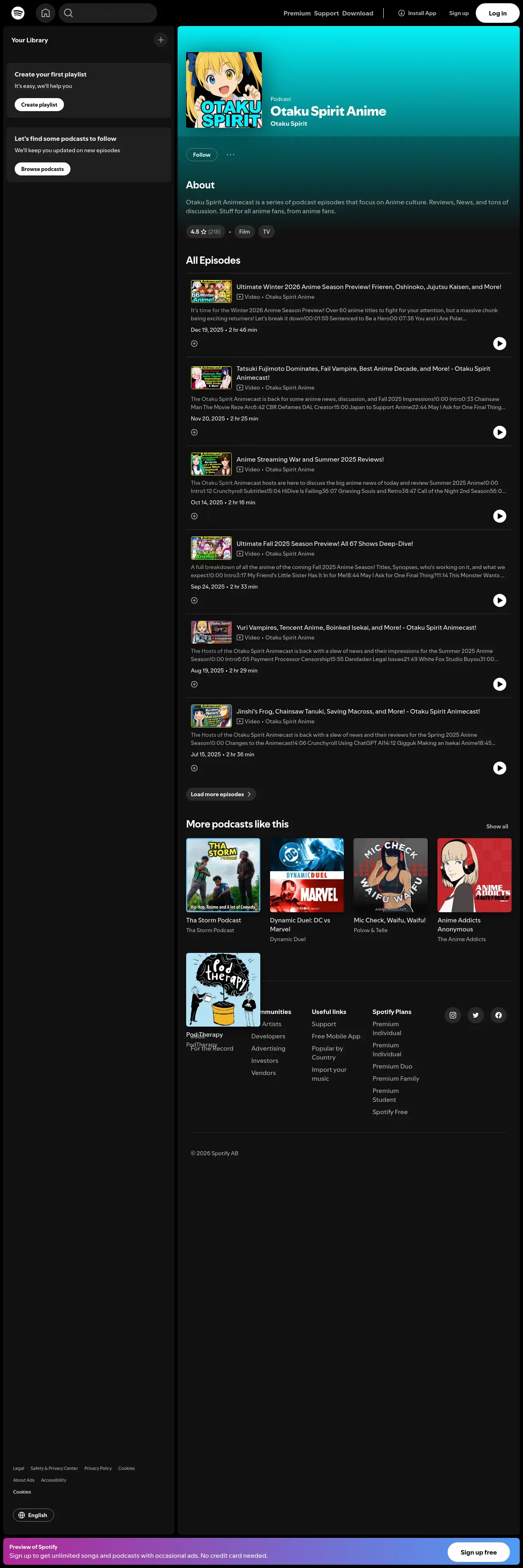Screen dimensions: 523x1568
Task: Open the Download menu item
Action: [358, 13]
